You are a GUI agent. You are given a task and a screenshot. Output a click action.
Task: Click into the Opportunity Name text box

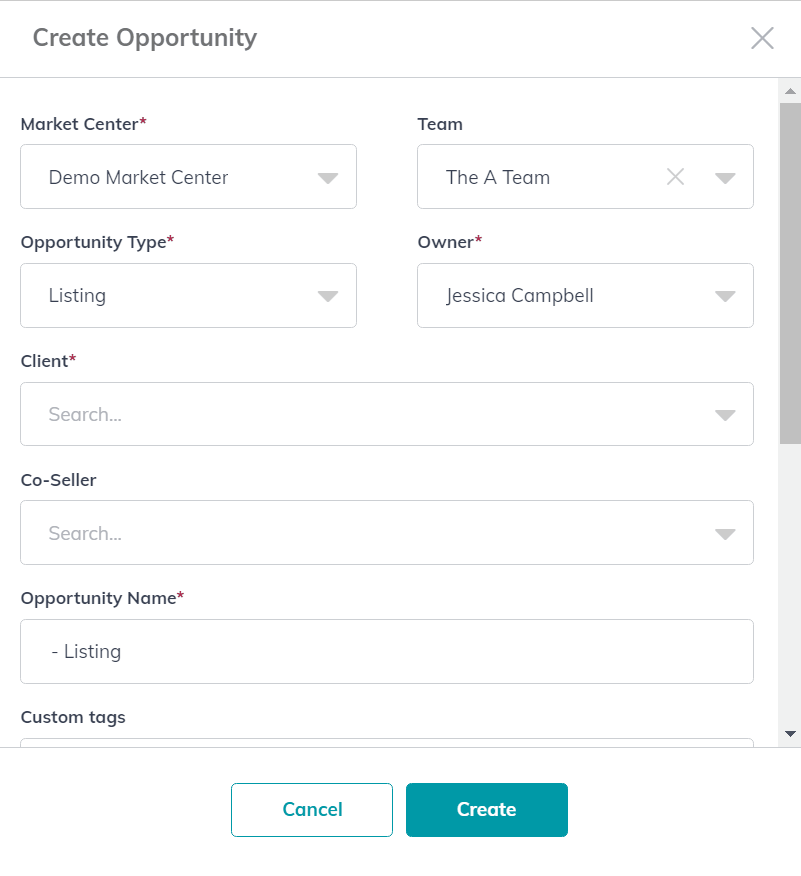tap(387, 651)
